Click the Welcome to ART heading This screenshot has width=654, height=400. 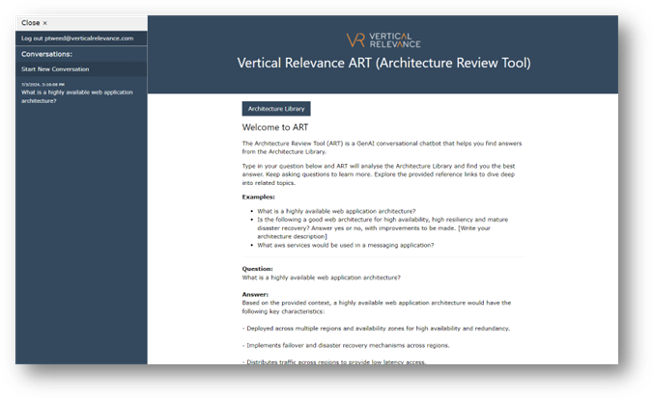coord(275,127)
